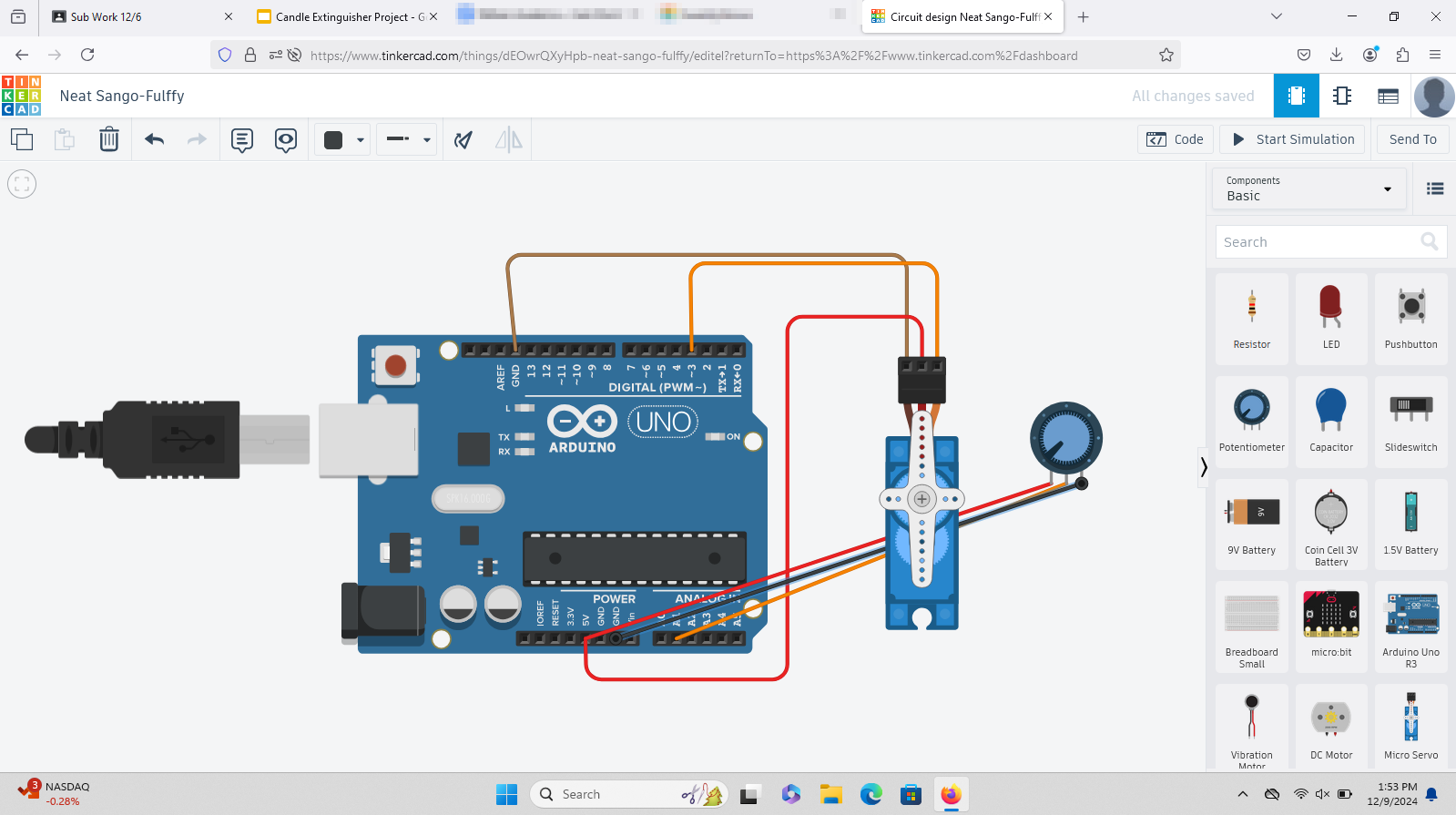Open the Code editor panel
This screenshot has width=1456, height=815.
[x=1176, y=139]
